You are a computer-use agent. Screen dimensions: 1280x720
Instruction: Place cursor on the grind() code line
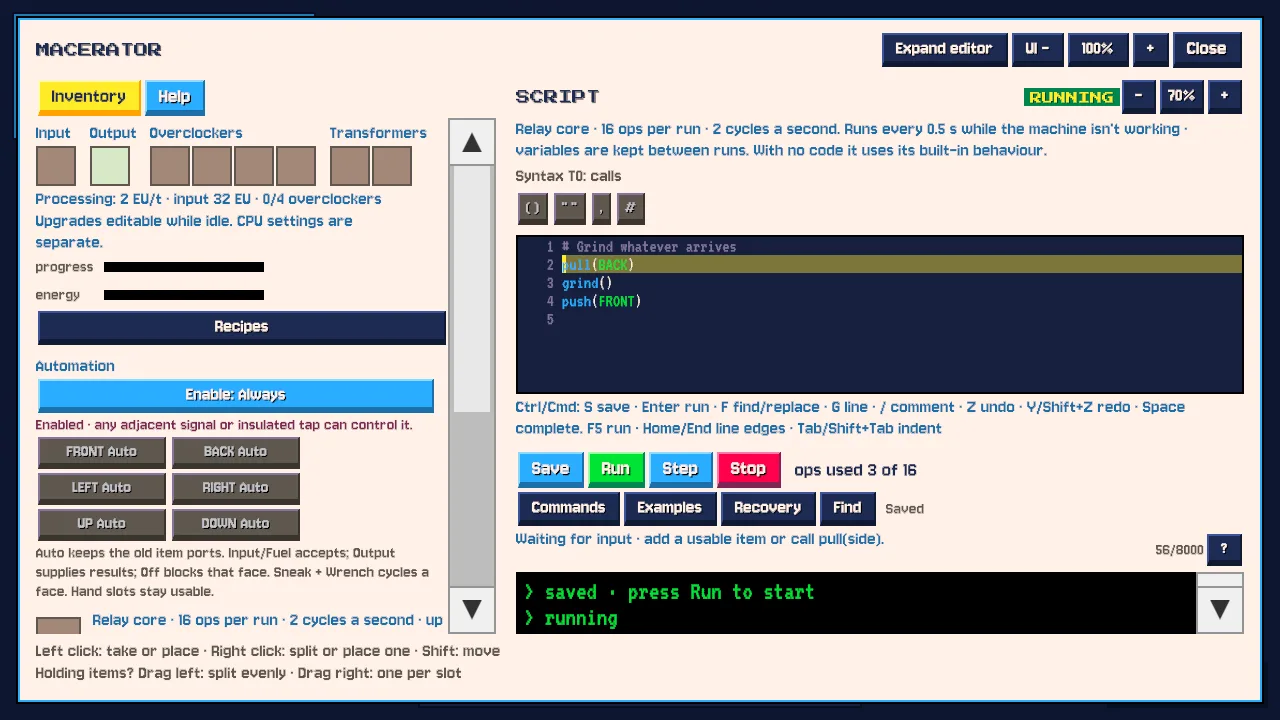click(x=587, y=283)
